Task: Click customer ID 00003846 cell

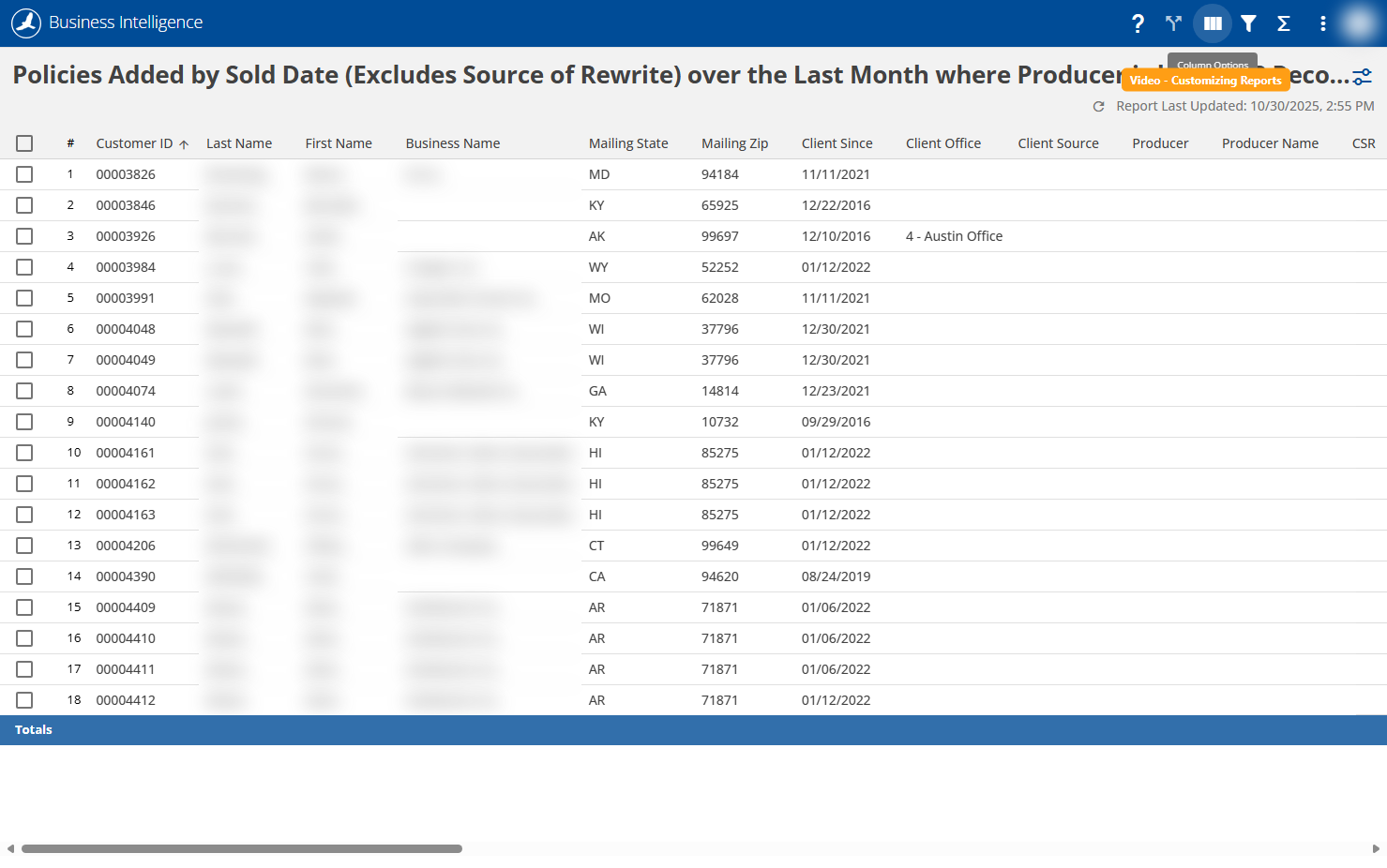Action: click(126, 205)
